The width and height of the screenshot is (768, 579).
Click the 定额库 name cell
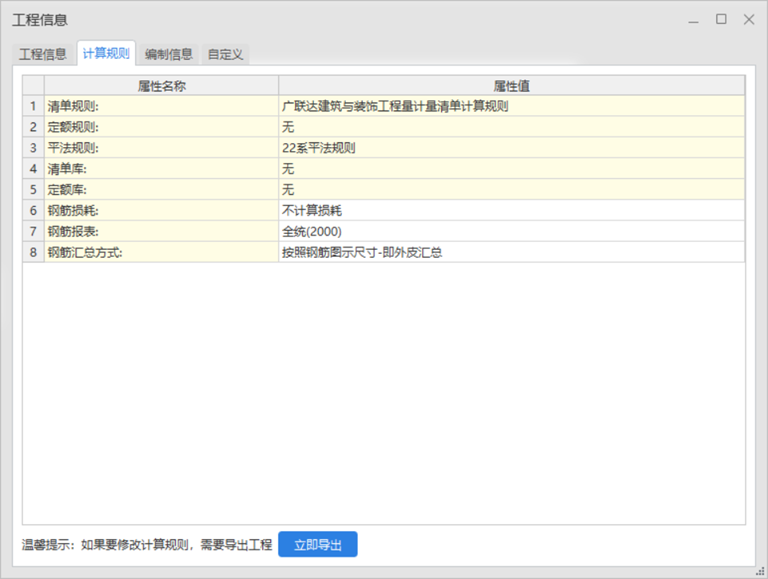[161, 190]
